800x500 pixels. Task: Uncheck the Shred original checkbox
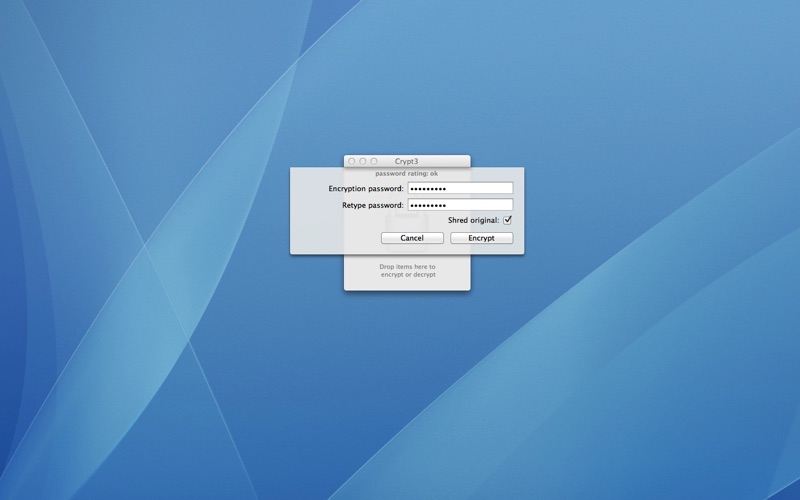(508, 220)
